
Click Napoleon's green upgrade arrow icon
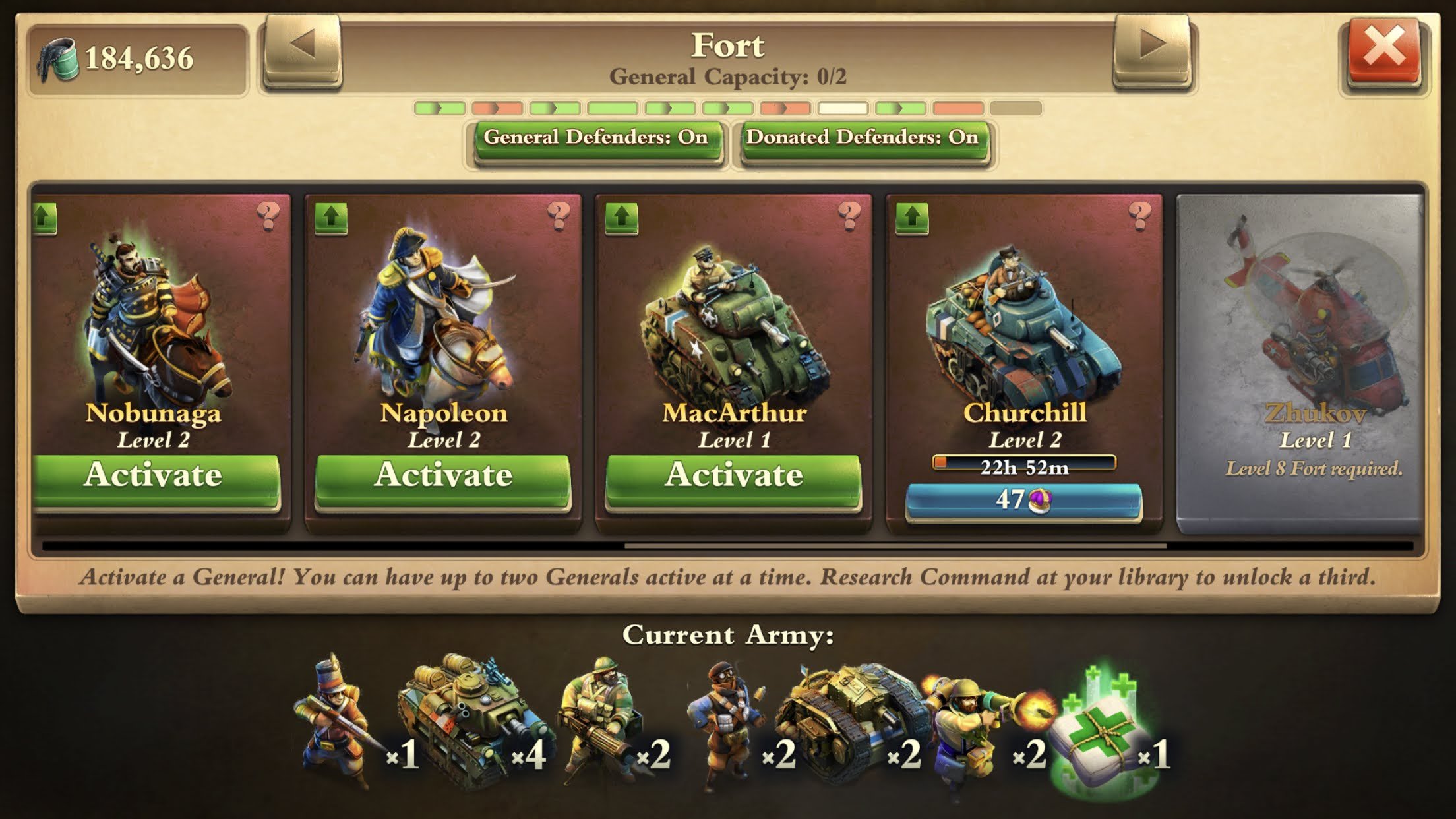pyautogui.click(x=331, y=218)
